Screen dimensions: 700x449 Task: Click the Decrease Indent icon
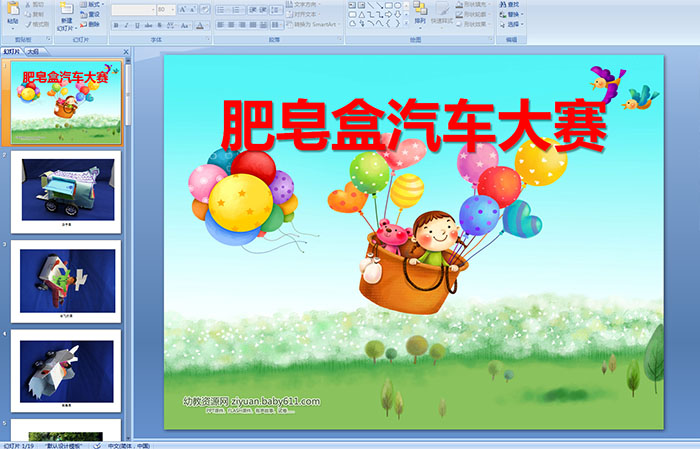pyautogui.click(x=253, y=10)
